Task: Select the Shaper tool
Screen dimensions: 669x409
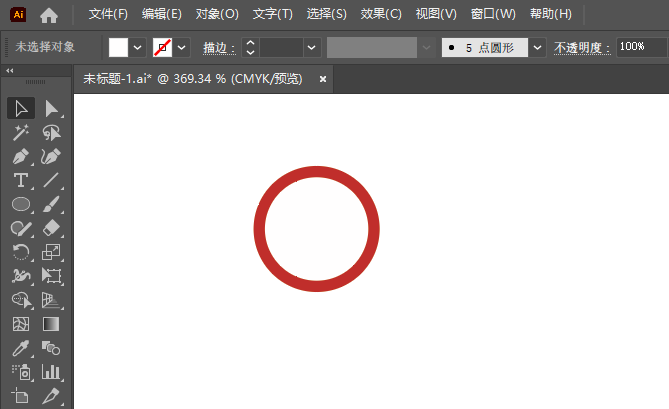Action: [21, 228]
